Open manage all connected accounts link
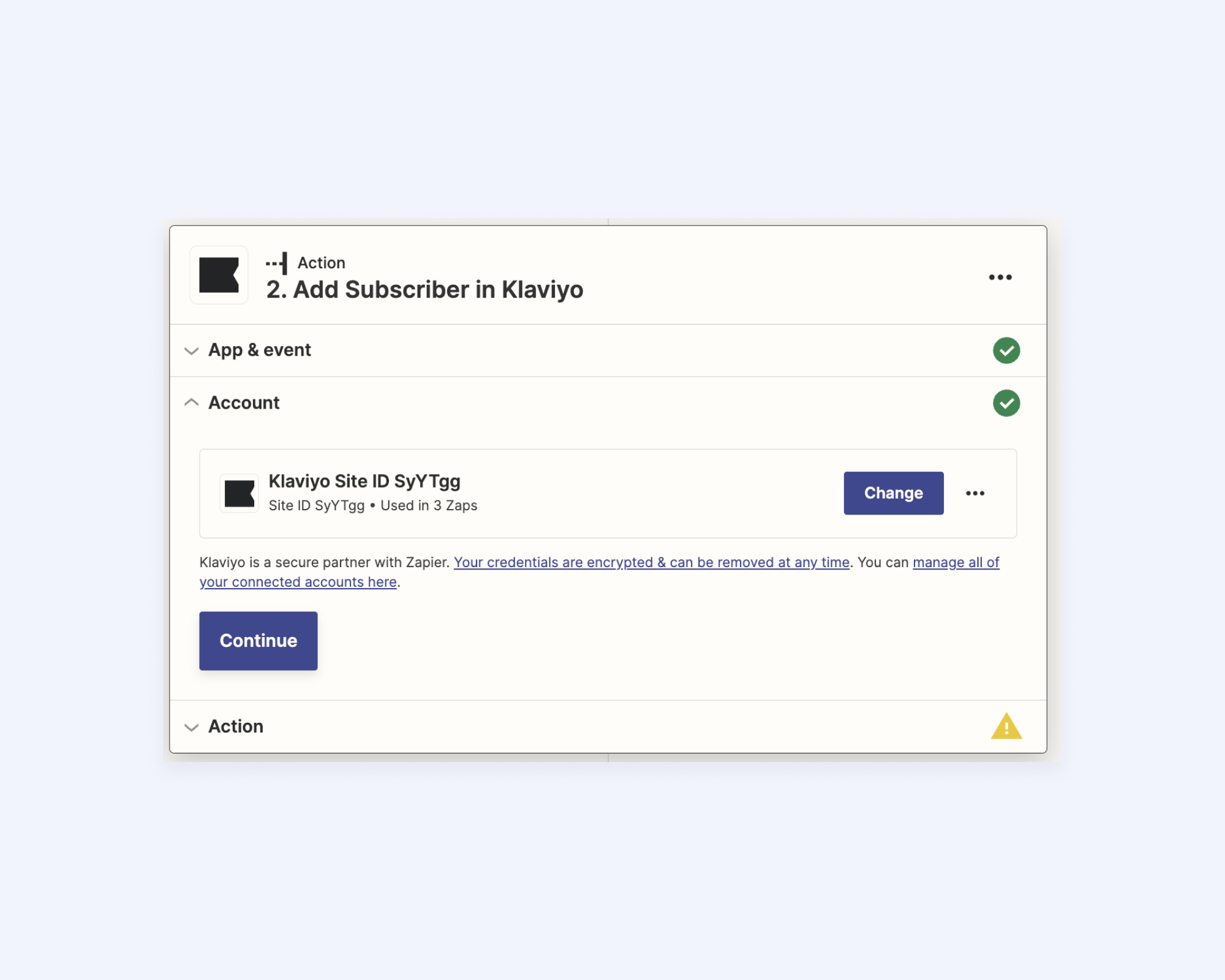The height and width of the screenshot is (980, 1225). [600, 572]
